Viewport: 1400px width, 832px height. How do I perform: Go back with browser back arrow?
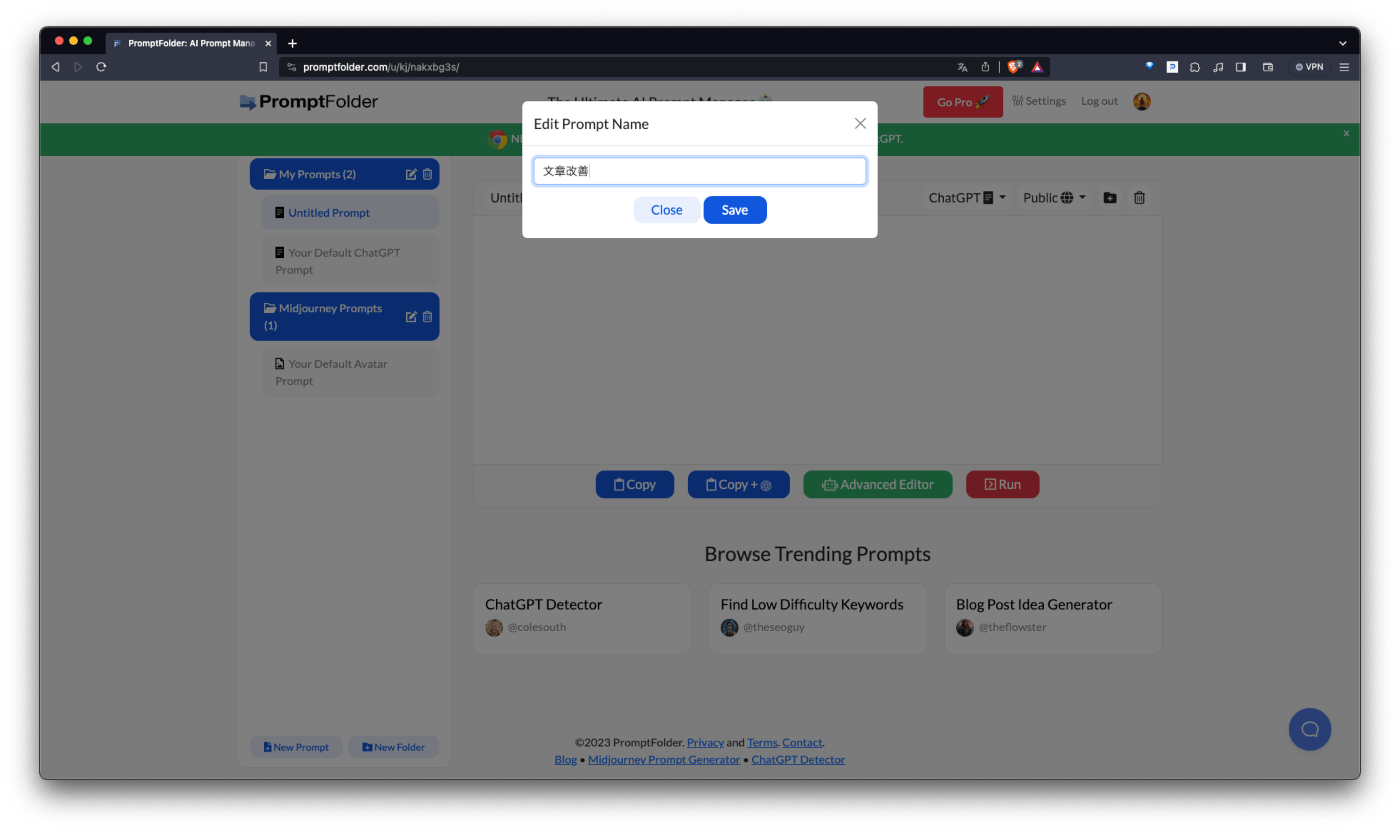(x=55, y=67)
